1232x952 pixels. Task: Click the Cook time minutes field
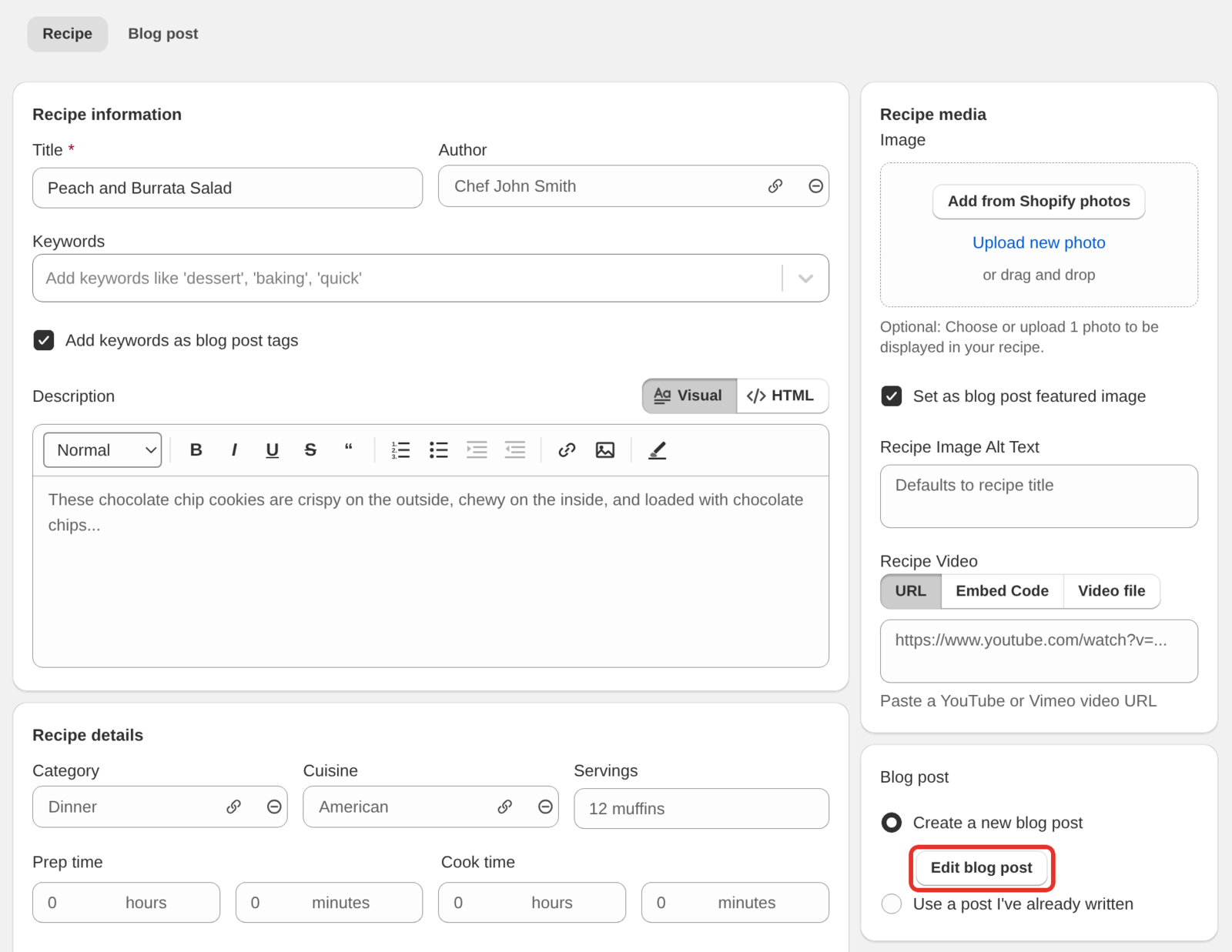coord(735,902)
